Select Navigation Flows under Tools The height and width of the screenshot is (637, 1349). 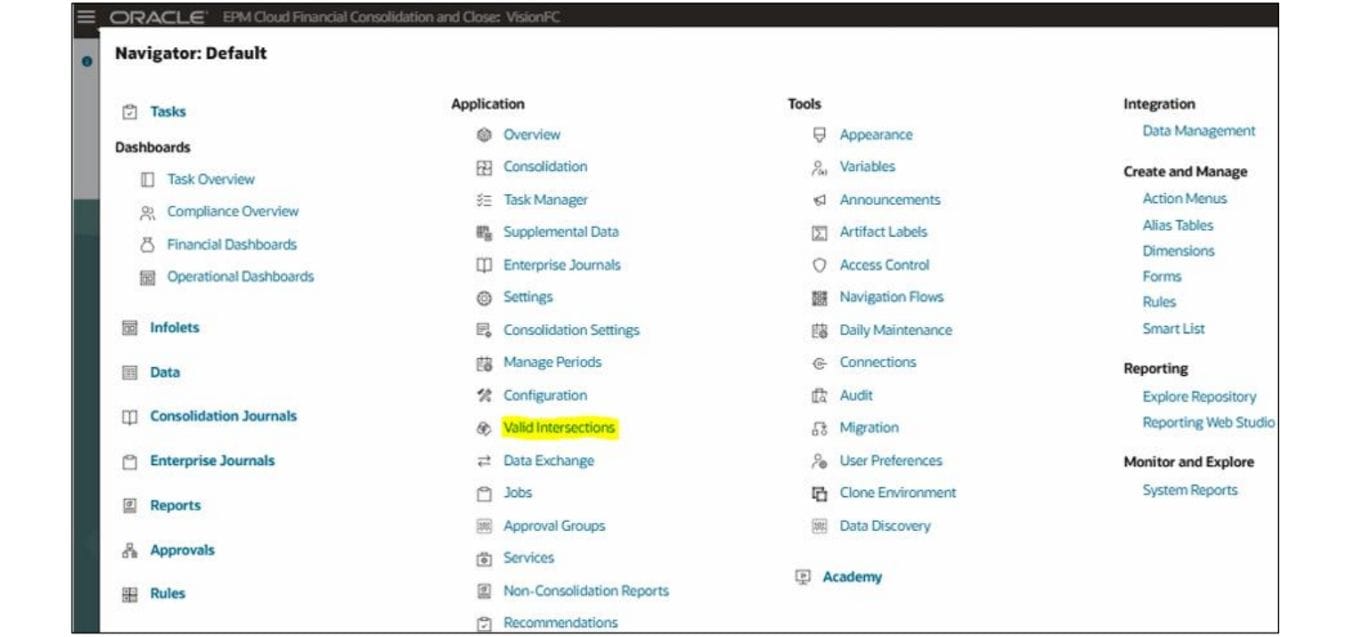tap(891, 296)
